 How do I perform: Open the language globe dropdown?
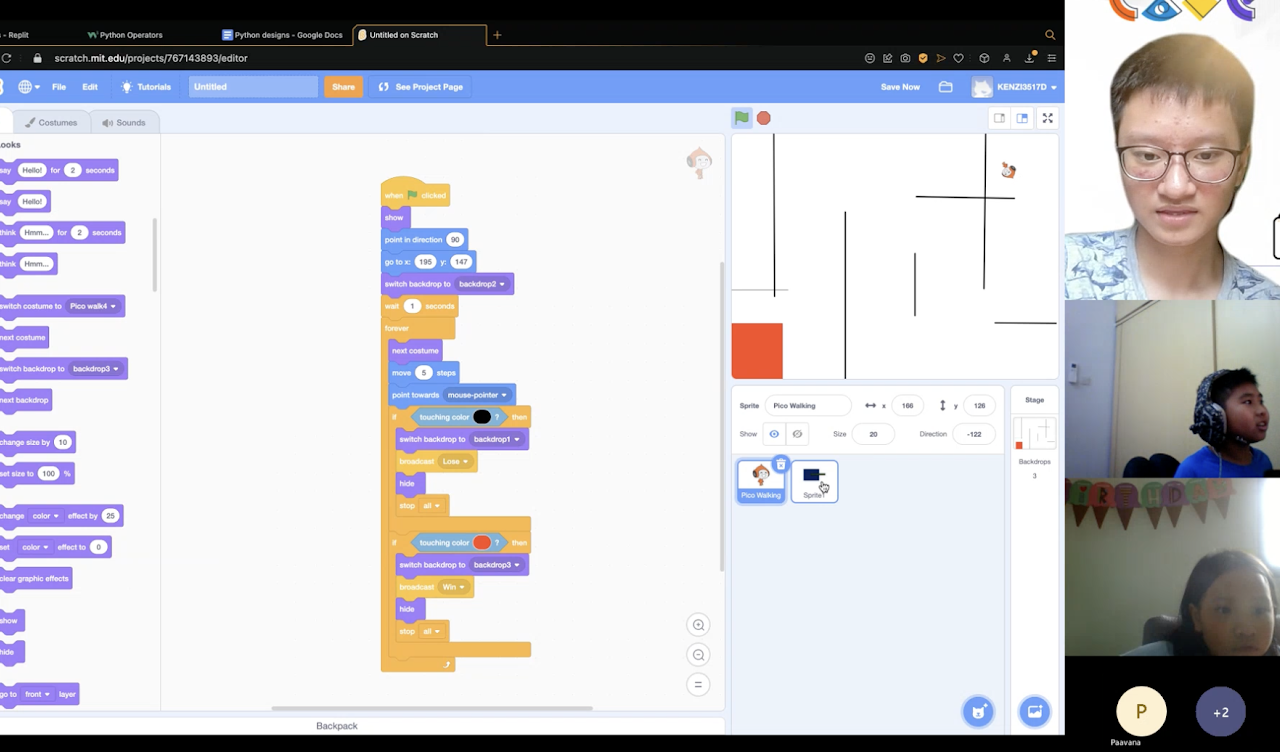(28, 87)
